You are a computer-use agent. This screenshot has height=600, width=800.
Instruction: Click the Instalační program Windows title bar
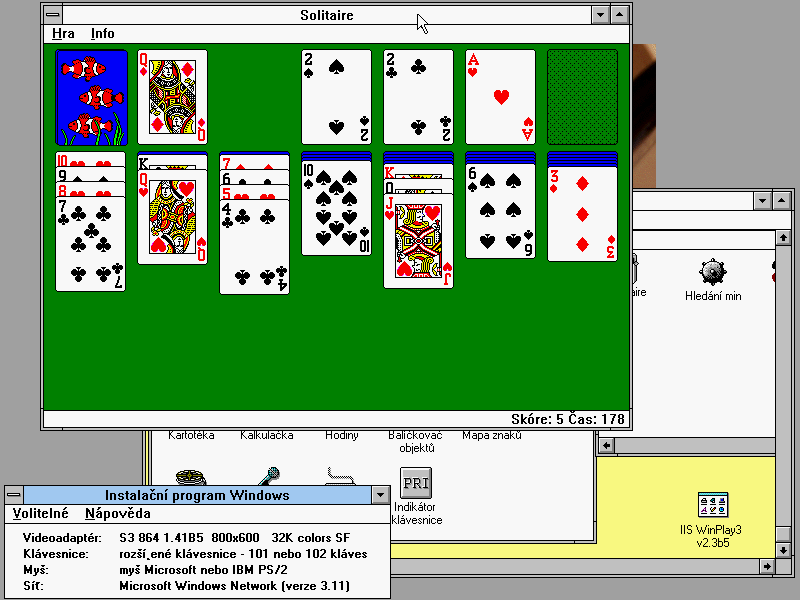click(x=197, y=495)
